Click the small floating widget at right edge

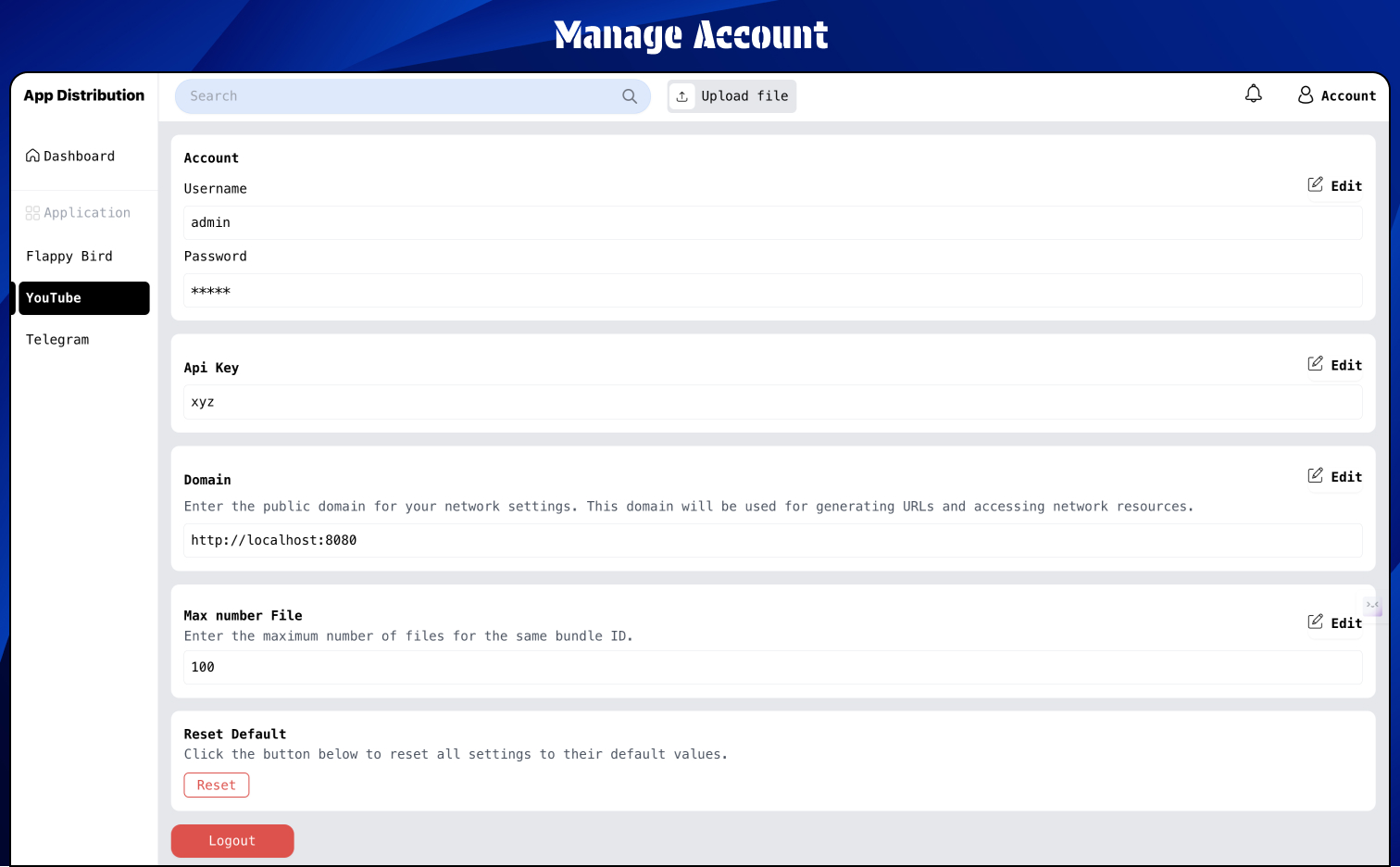click(1372, 606)
